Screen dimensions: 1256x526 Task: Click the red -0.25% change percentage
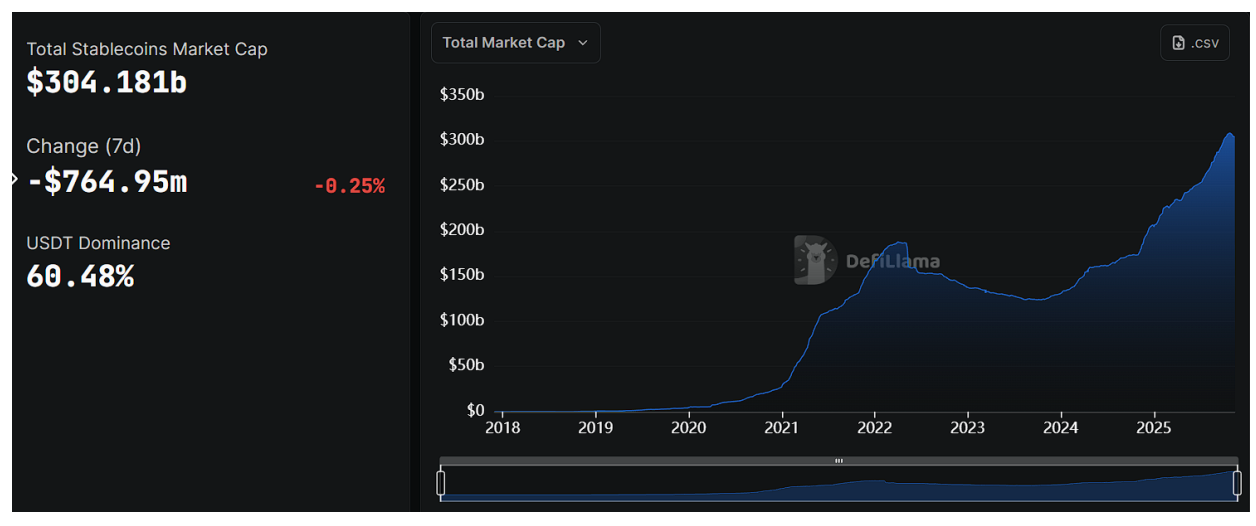[349, 186]
